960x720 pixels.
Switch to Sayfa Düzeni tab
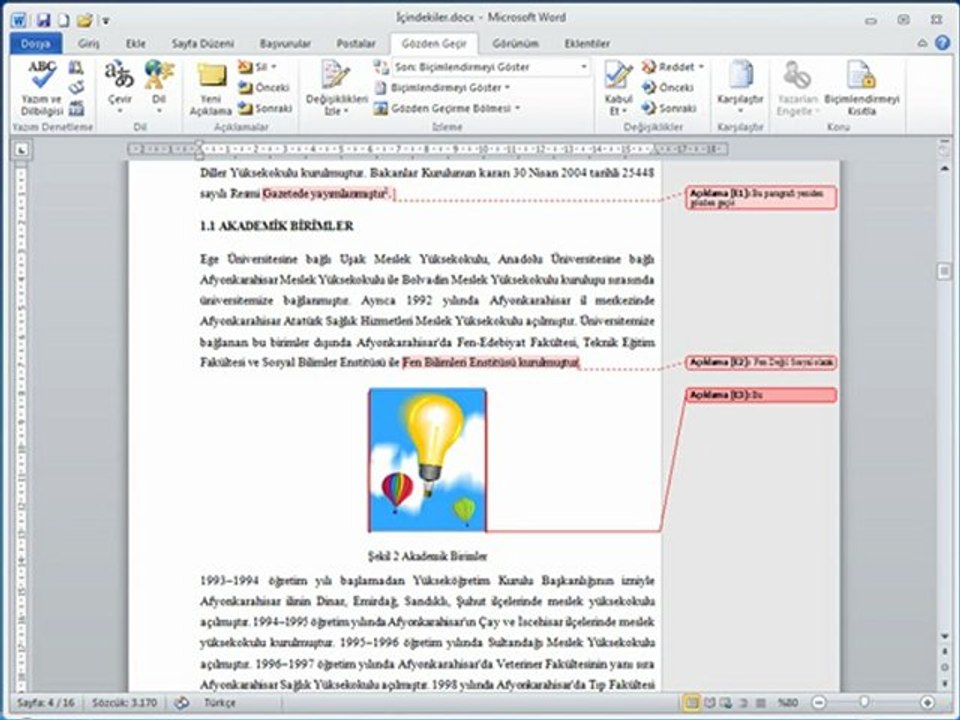202,43
